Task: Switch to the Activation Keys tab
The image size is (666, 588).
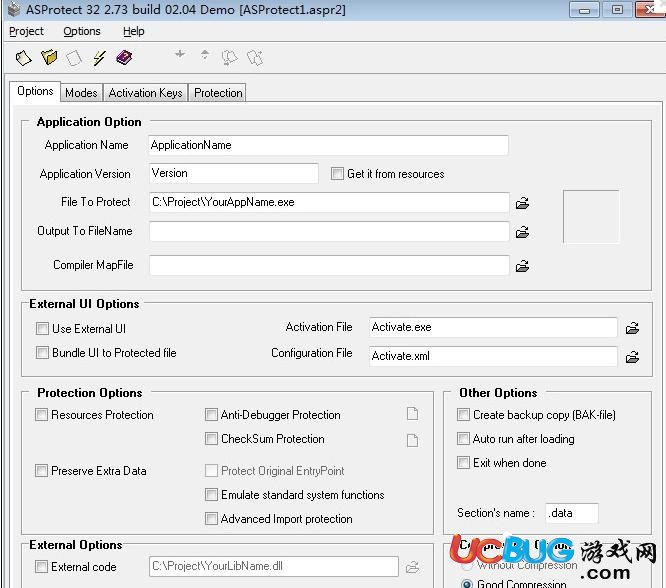Action: pyautogui.click(x=145, y=93)
